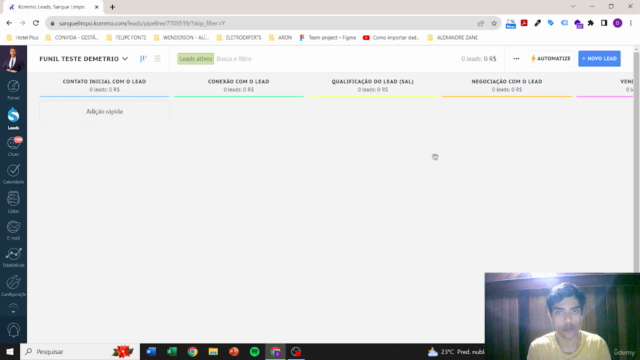Open the Adobe Acrobat extension icon

coord(524,23)
